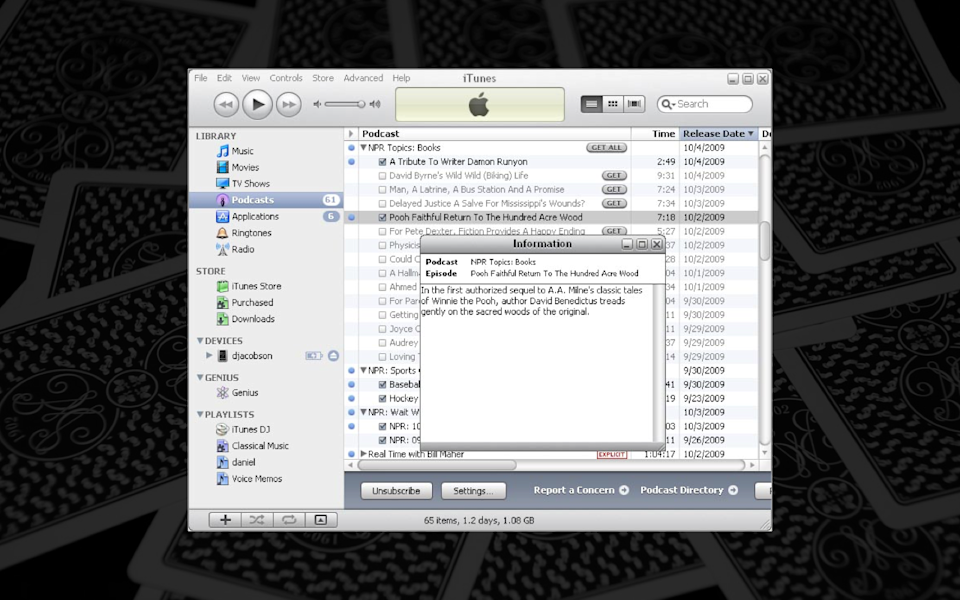960x600 pixels.
Task: Switch to grid view
Action: tap(612, 104)
